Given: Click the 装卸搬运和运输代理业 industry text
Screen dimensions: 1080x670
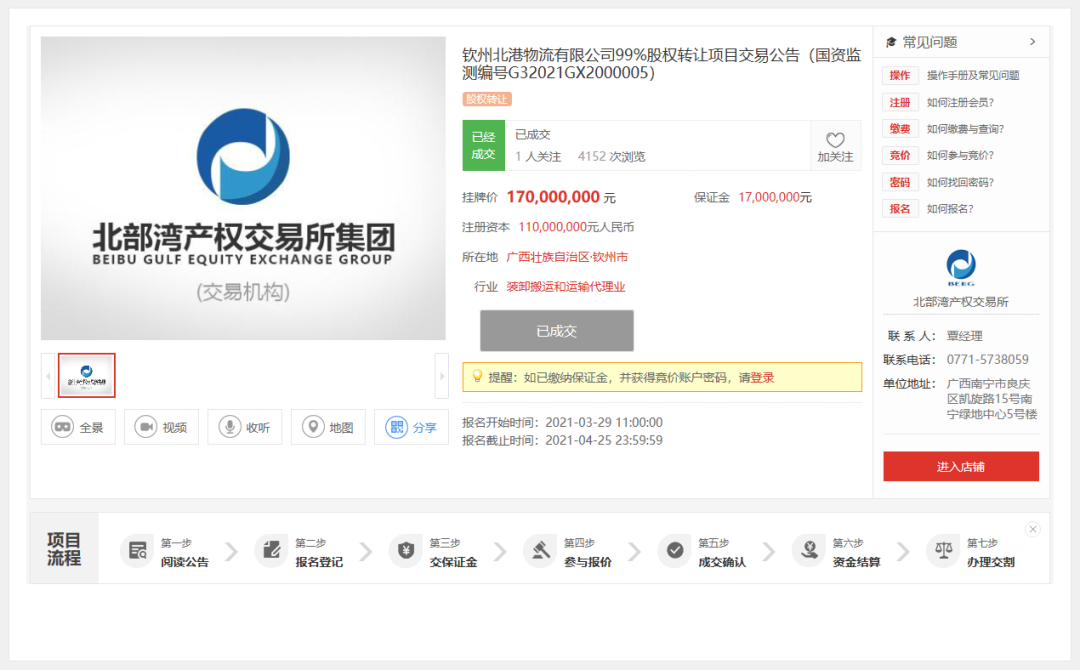Looking at the screenshot, I should pos(565,286).
